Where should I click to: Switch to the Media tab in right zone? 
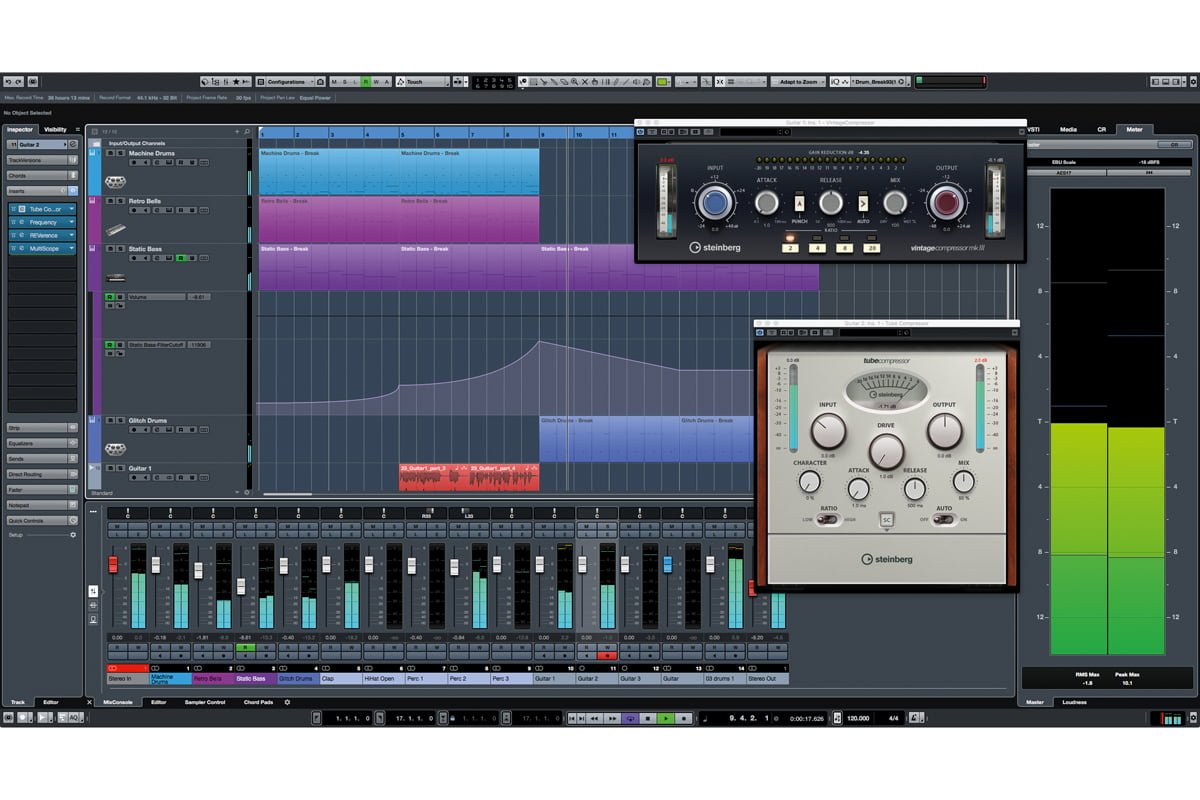click(x=1068, y=129)
